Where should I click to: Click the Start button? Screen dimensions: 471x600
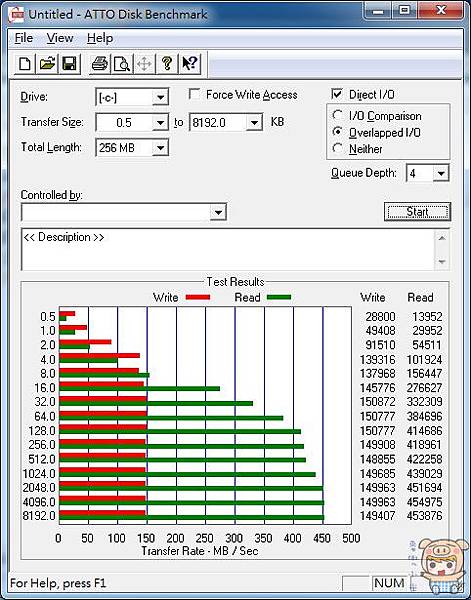(x=417, y=212)
